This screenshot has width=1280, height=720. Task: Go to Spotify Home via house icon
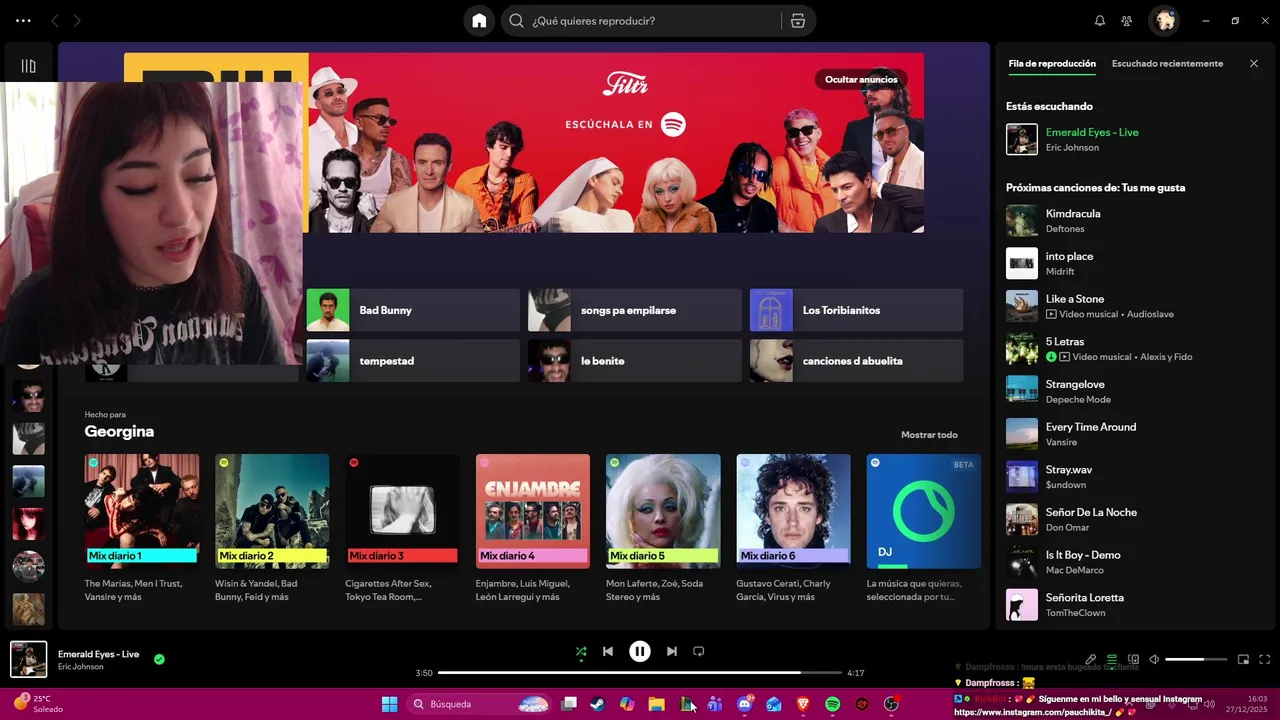479,20
